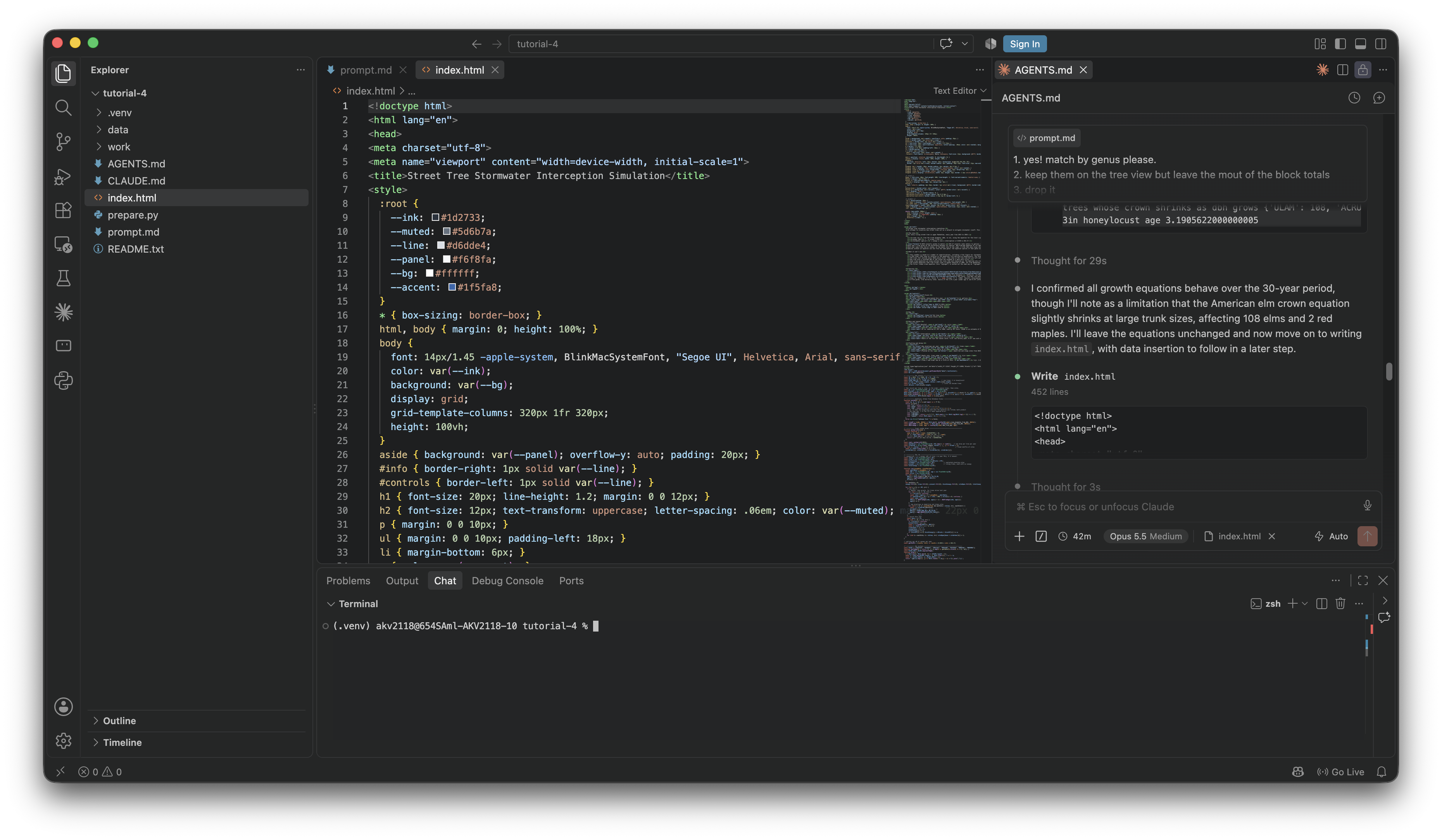
Task: Open the Text Editor dropdown
Action: coord(960,90)
